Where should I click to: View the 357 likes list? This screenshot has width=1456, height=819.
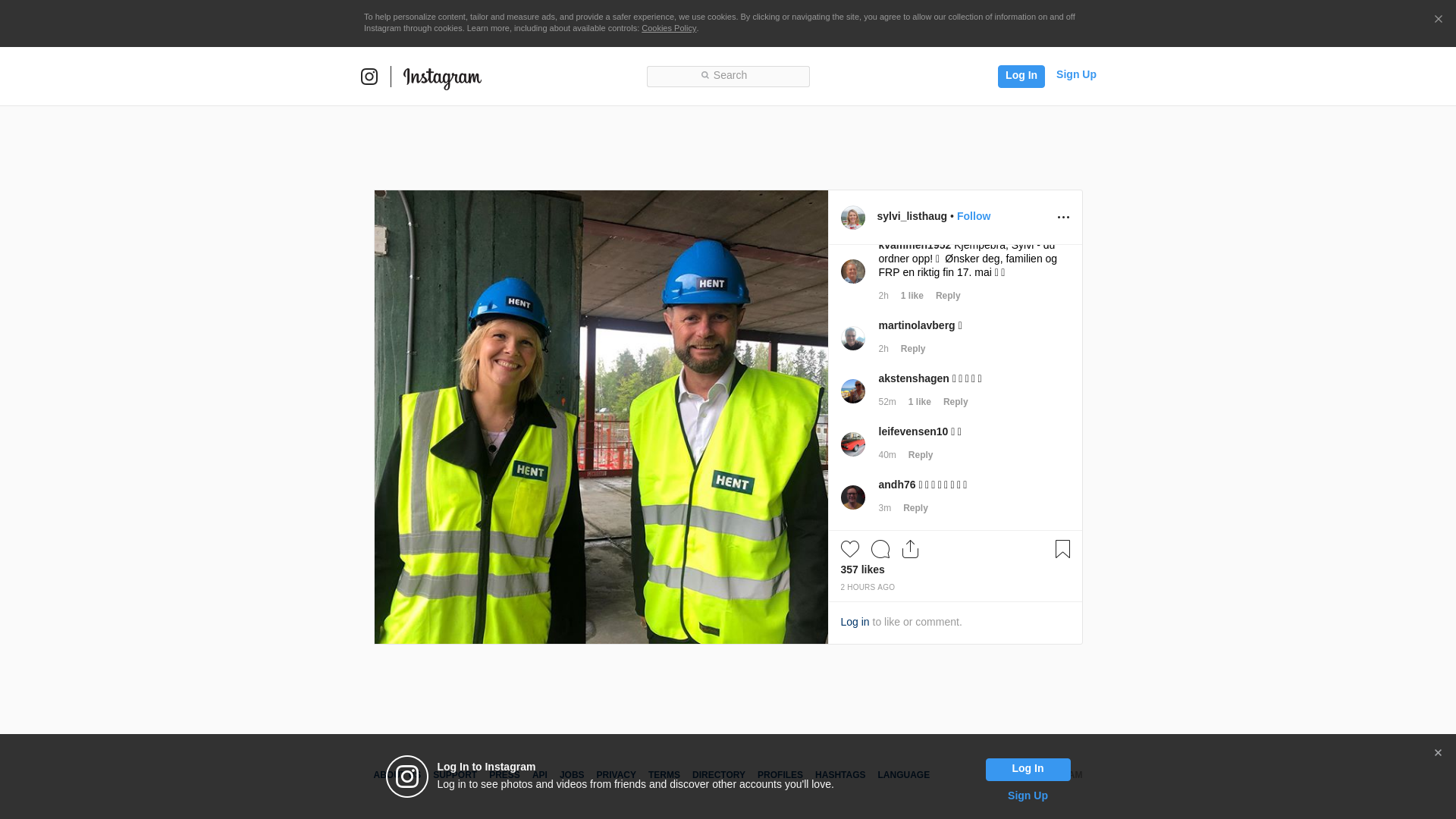(x=862, y=570)
